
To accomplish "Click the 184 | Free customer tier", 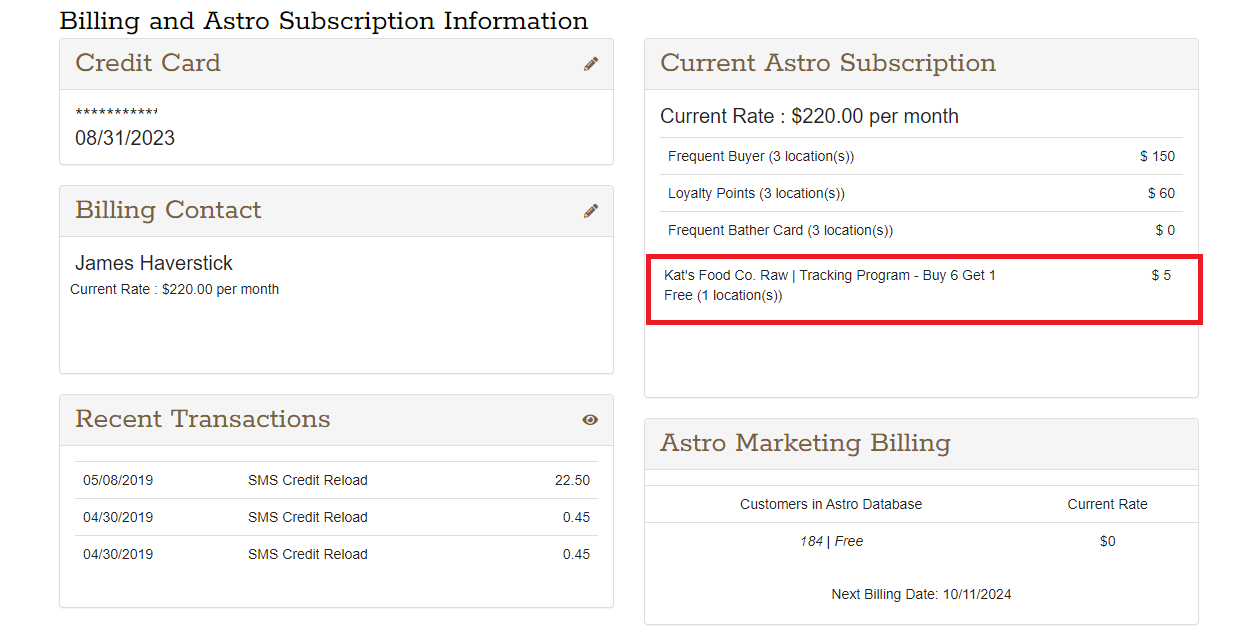I will click(831, 541).
